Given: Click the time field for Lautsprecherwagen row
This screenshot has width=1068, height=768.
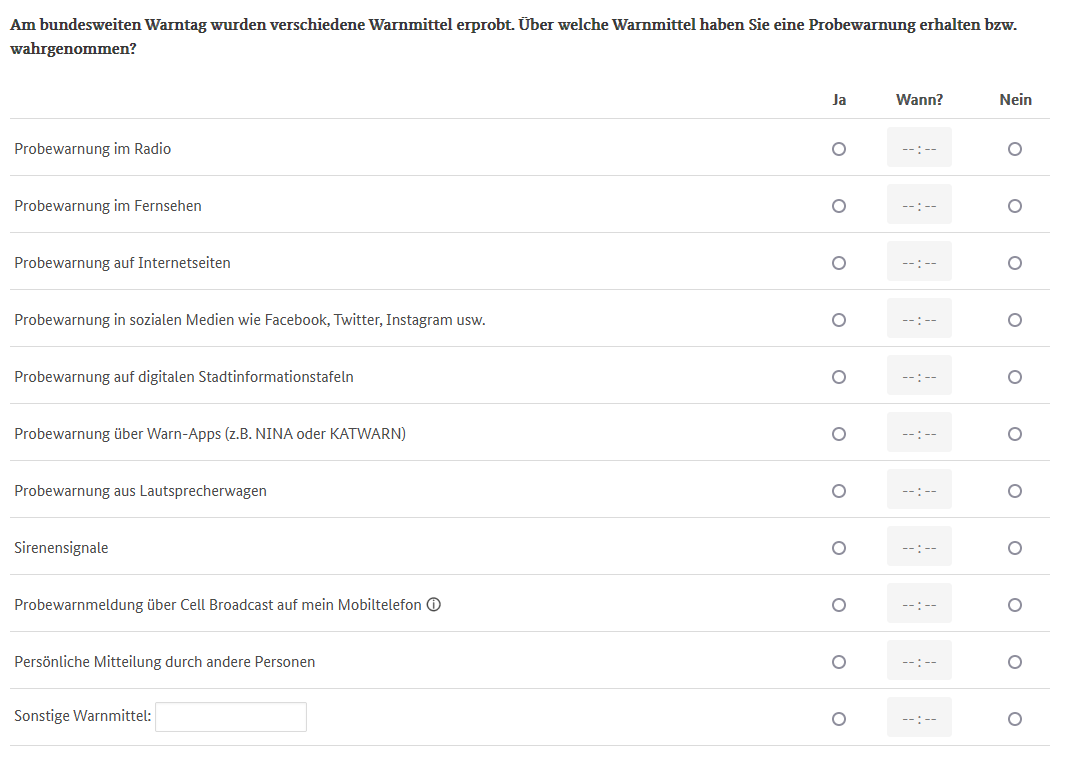Looking at the screenshot, I should [x=918, y=489].
